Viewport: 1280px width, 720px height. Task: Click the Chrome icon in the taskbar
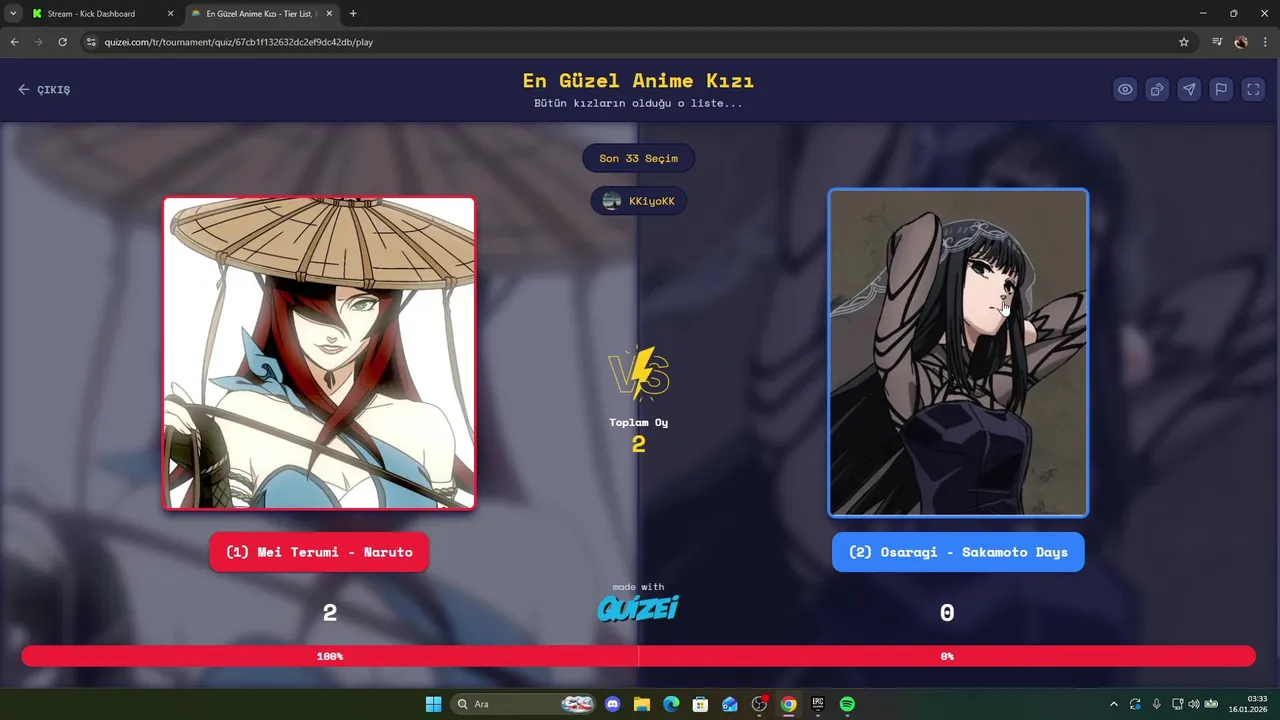(788, 704)
